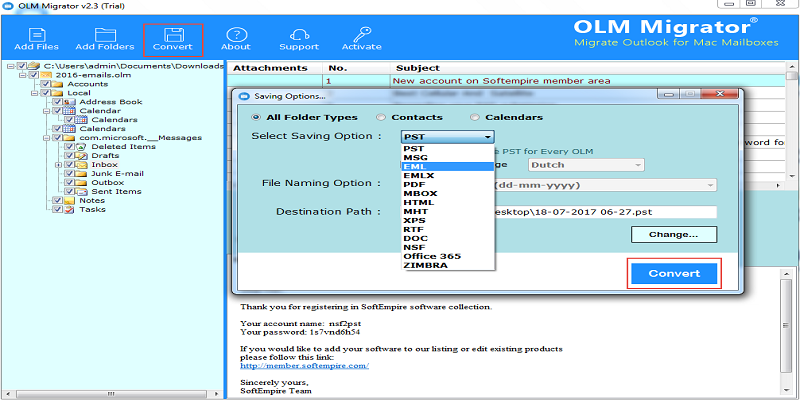Click the folder tree horizontal scrollbar
800x400 pixels.
coord(110,394)
